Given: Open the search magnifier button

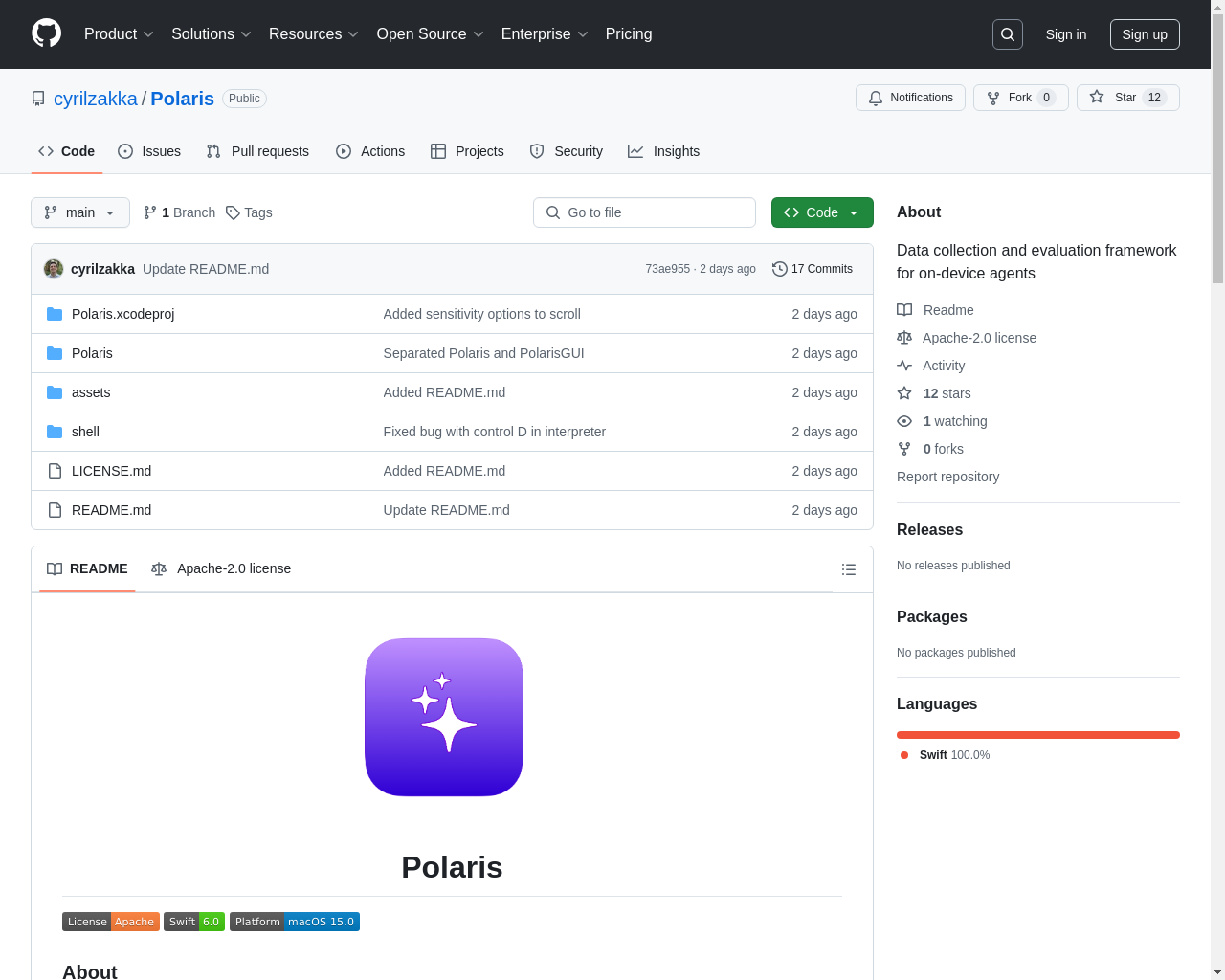Looking at the screenshot, I should pos(1008,34).
